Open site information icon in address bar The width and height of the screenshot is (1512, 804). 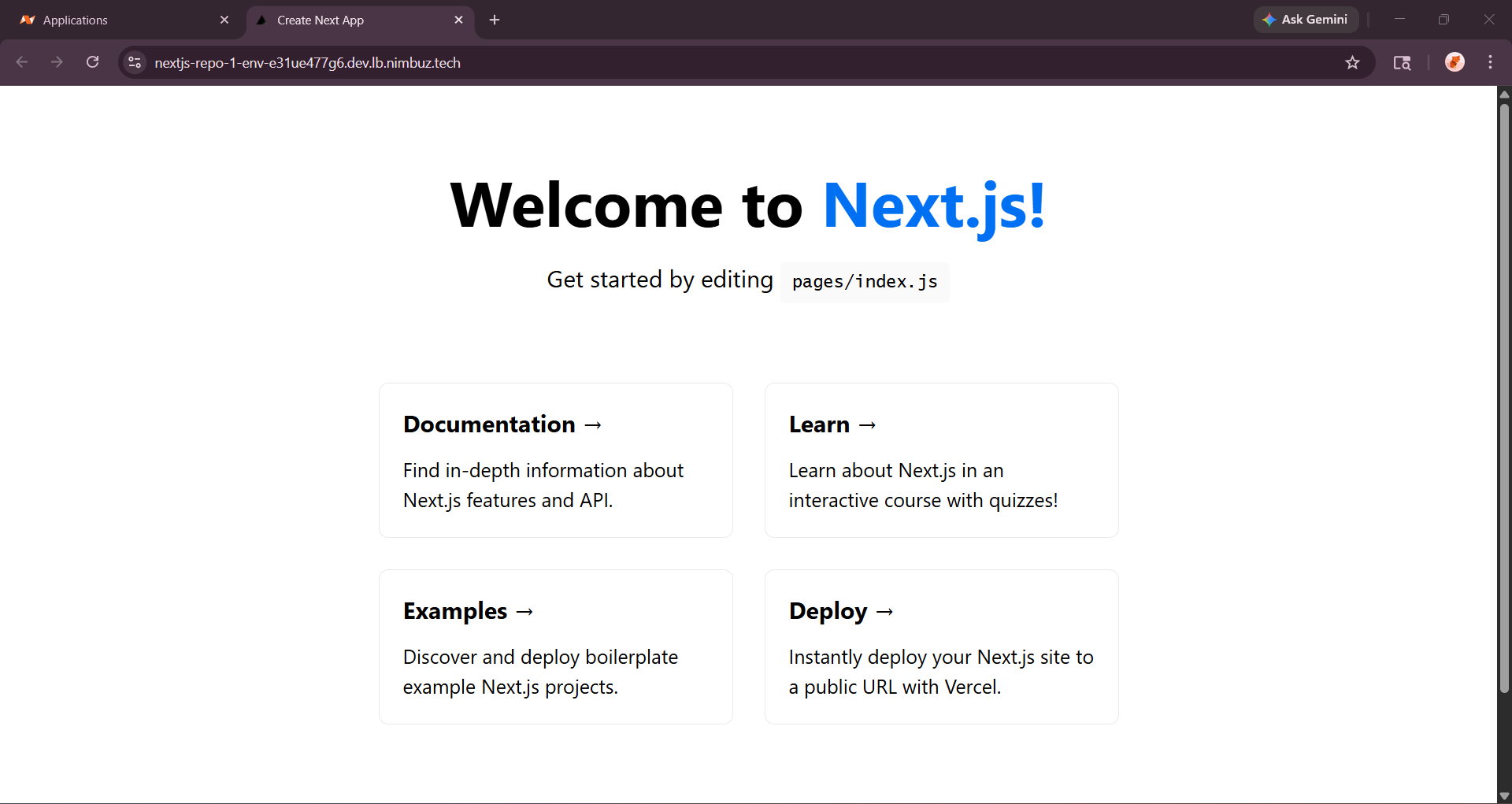pos(135,62)
